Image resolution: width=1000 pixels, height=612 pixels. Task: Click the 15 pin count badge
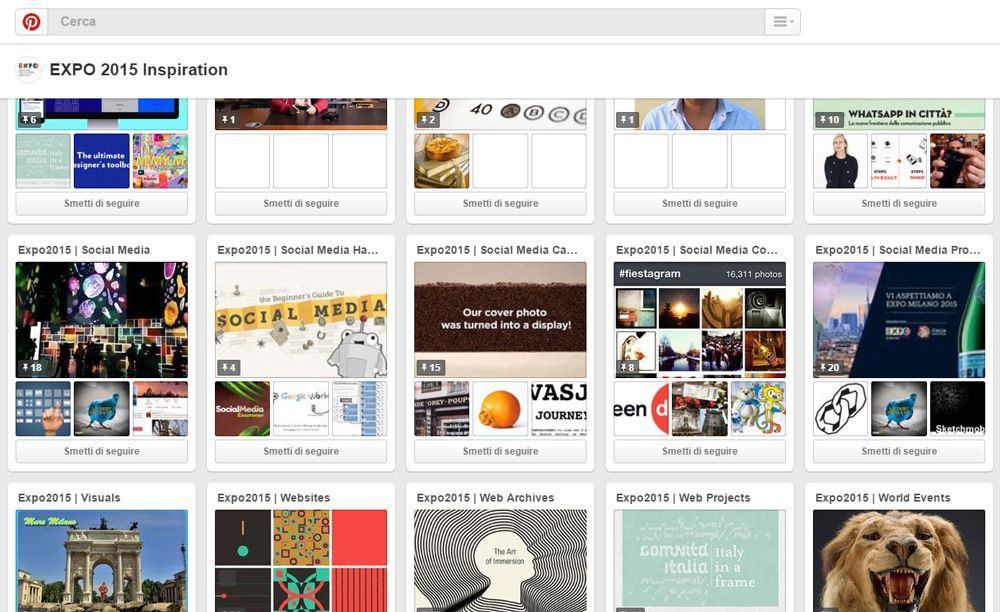tap(430, 367)
